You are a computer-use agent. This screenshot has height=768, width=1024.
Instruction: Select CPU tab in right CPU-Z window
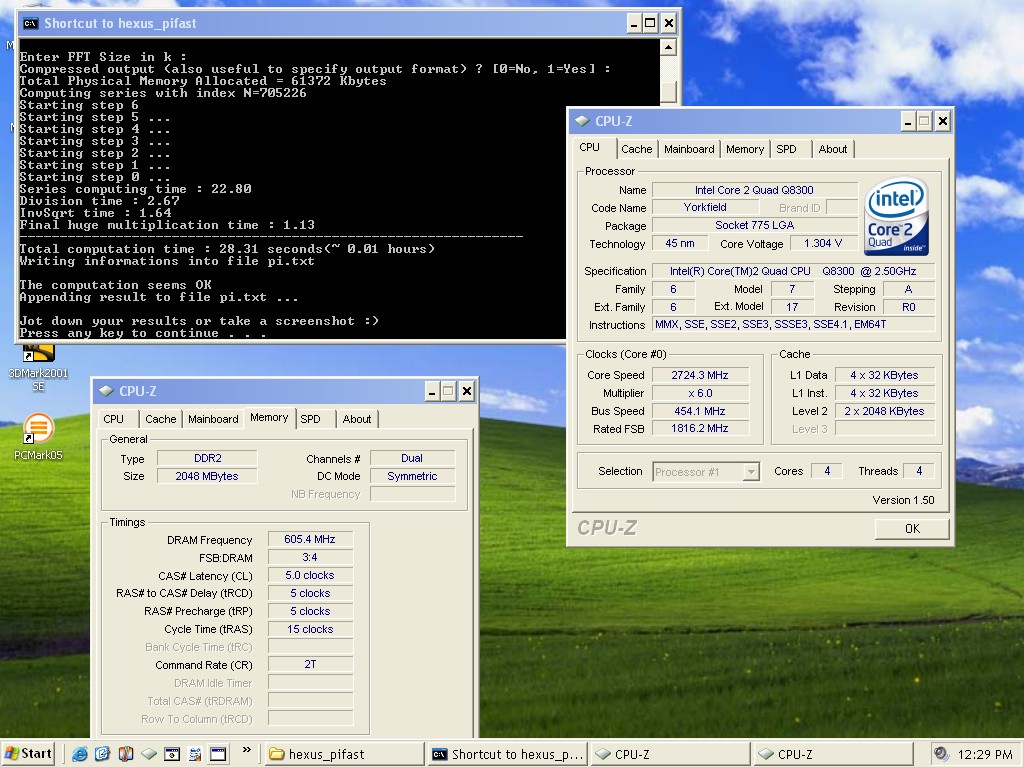point(590,148)
